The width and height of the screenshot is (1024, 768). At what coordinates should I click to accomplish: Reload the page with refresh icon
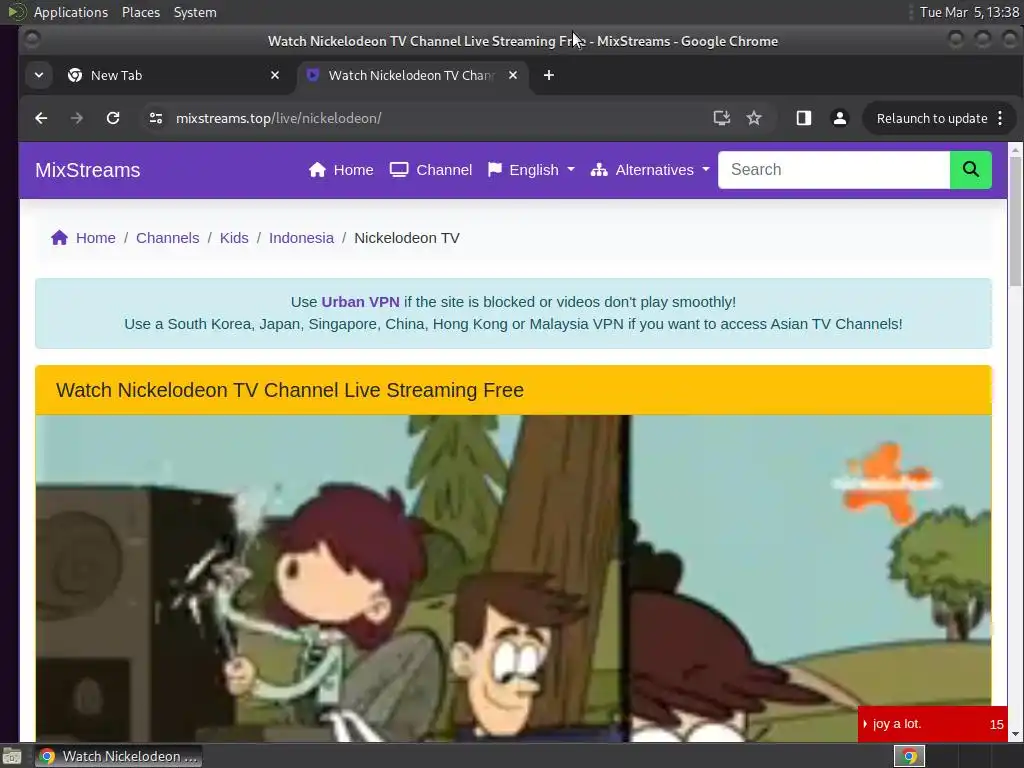tap(113, 118)
